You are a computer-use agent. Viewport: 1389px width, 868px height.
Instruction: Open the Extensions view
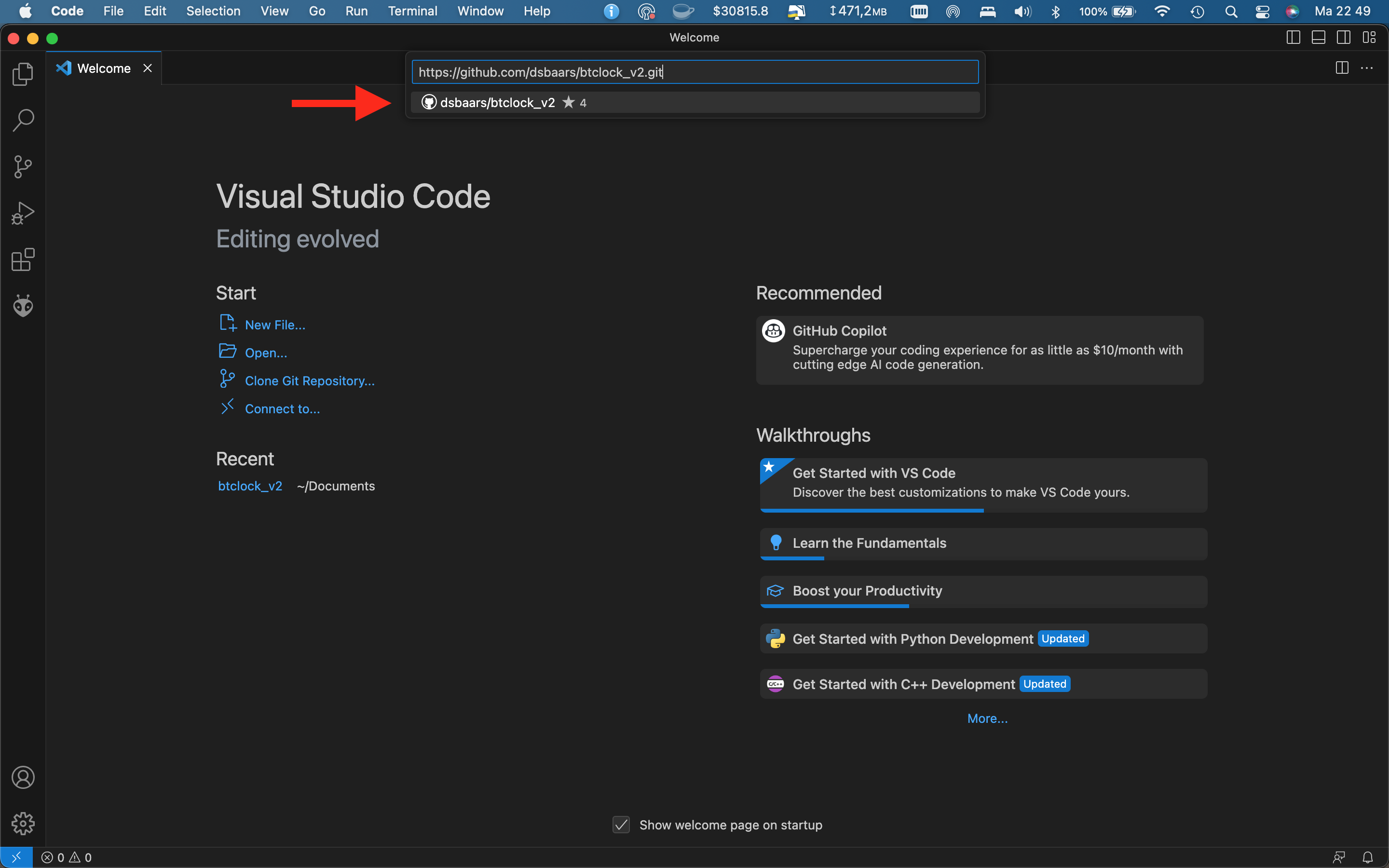pos(23,259)
